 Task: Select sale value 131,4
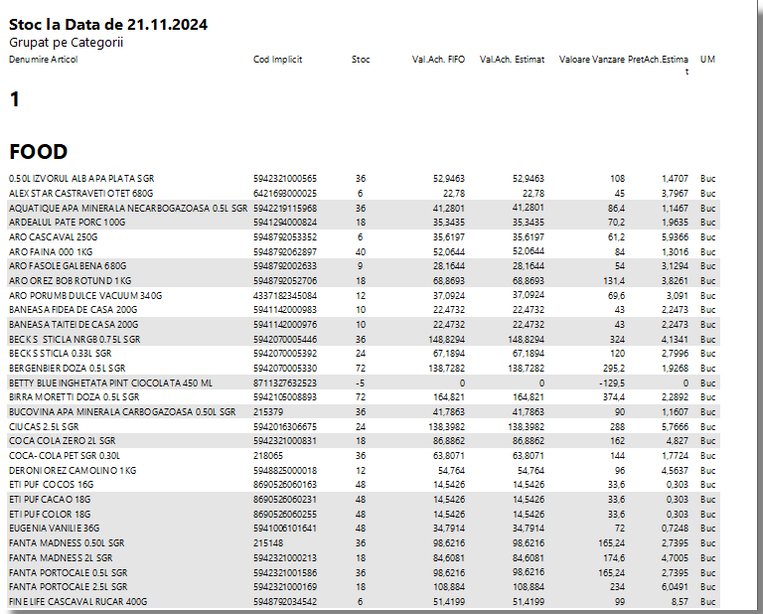(614, 281)
